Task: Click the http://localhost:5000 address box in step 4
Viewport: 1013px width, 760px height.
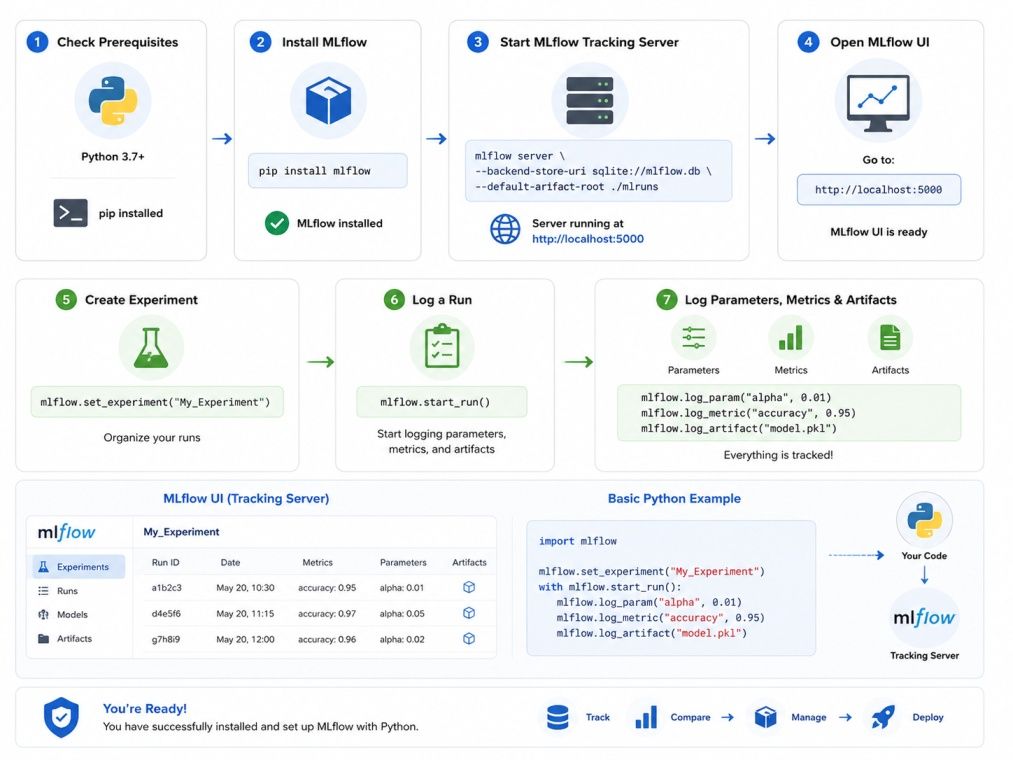Action: (x=879, y=189)
